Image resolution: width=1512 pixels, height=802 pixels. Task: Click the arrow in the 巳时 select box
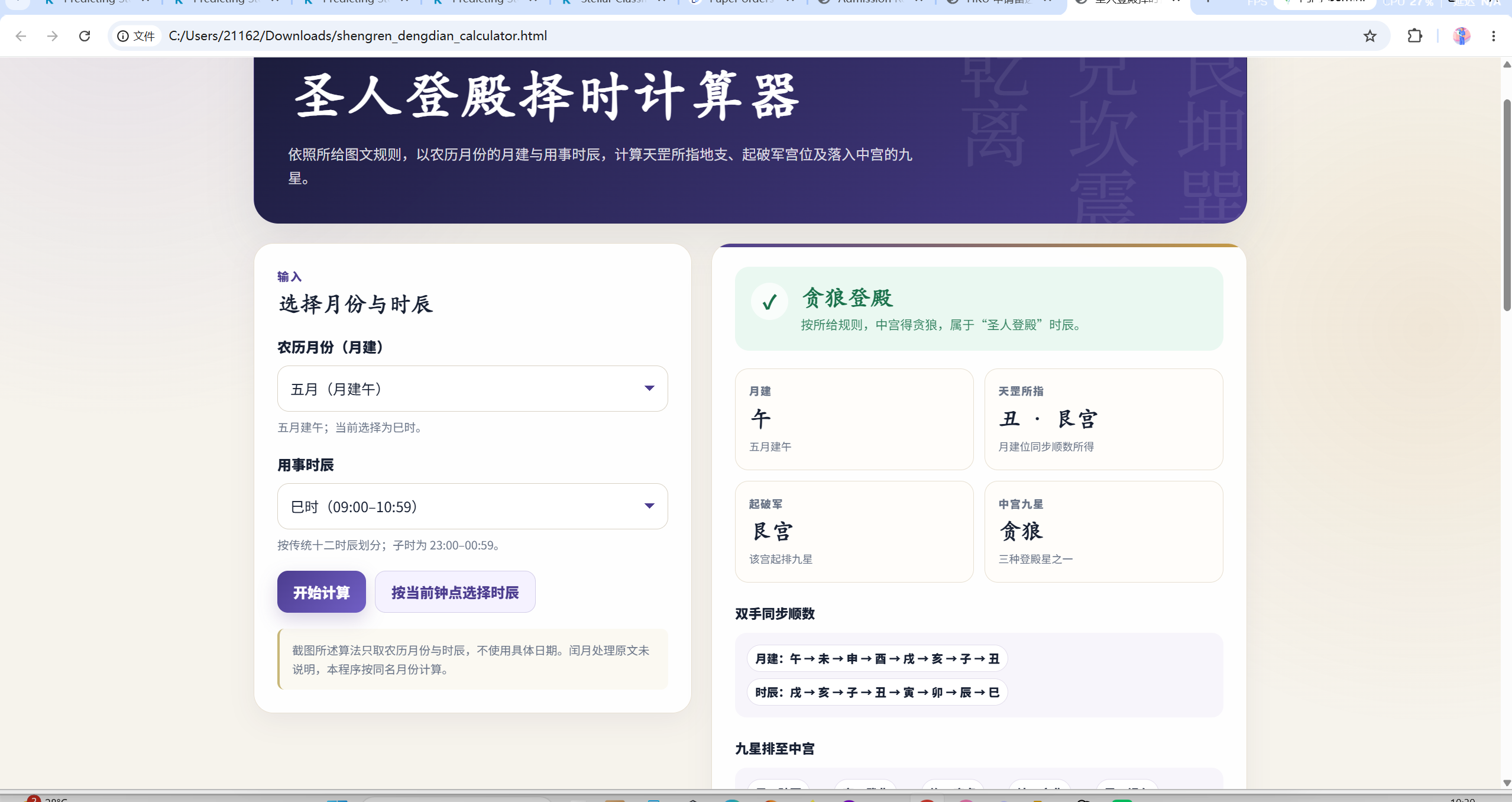649,506
